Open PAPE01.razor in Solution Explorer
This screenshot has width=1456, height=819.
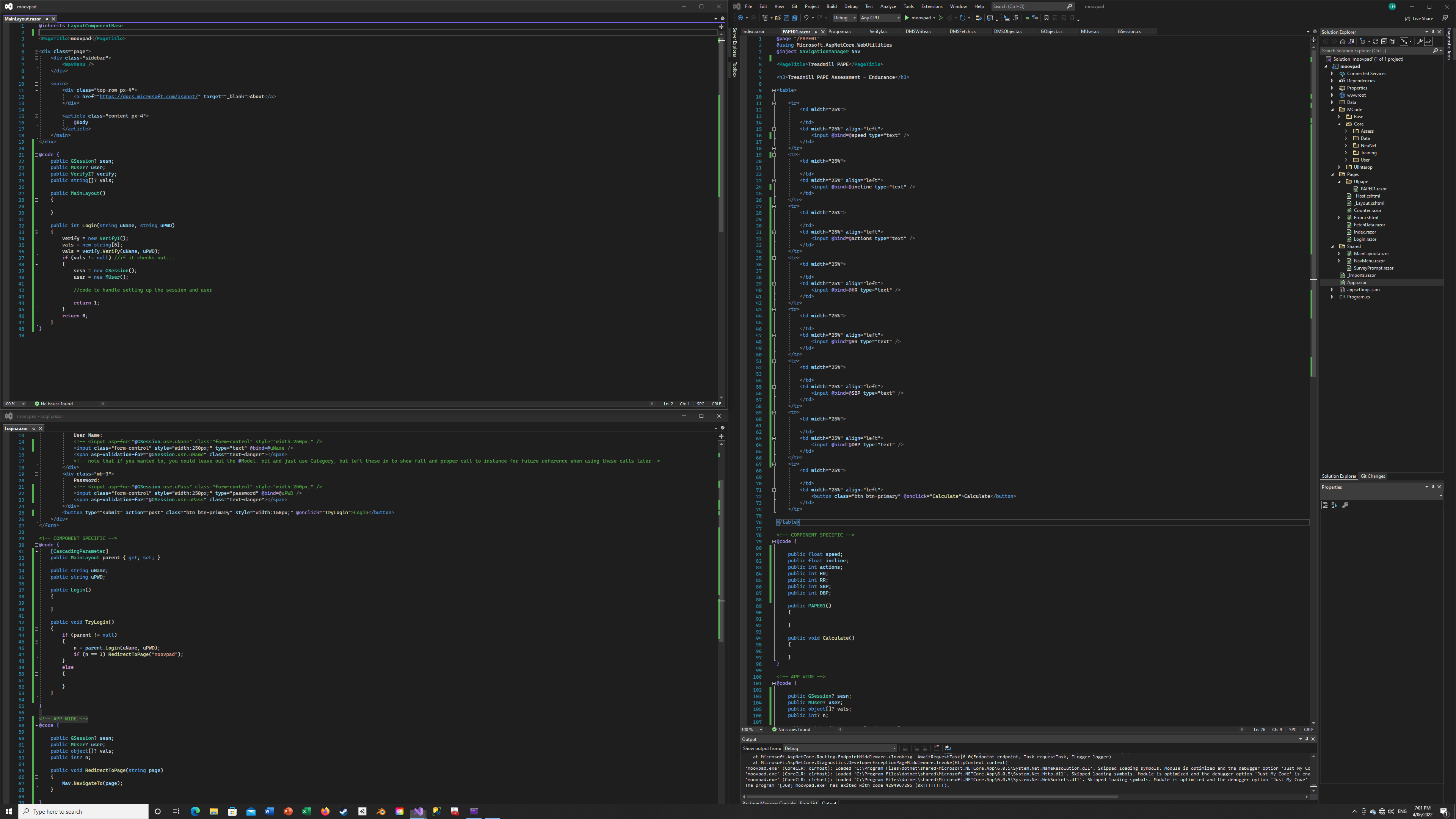click(x=1373, y=189)
